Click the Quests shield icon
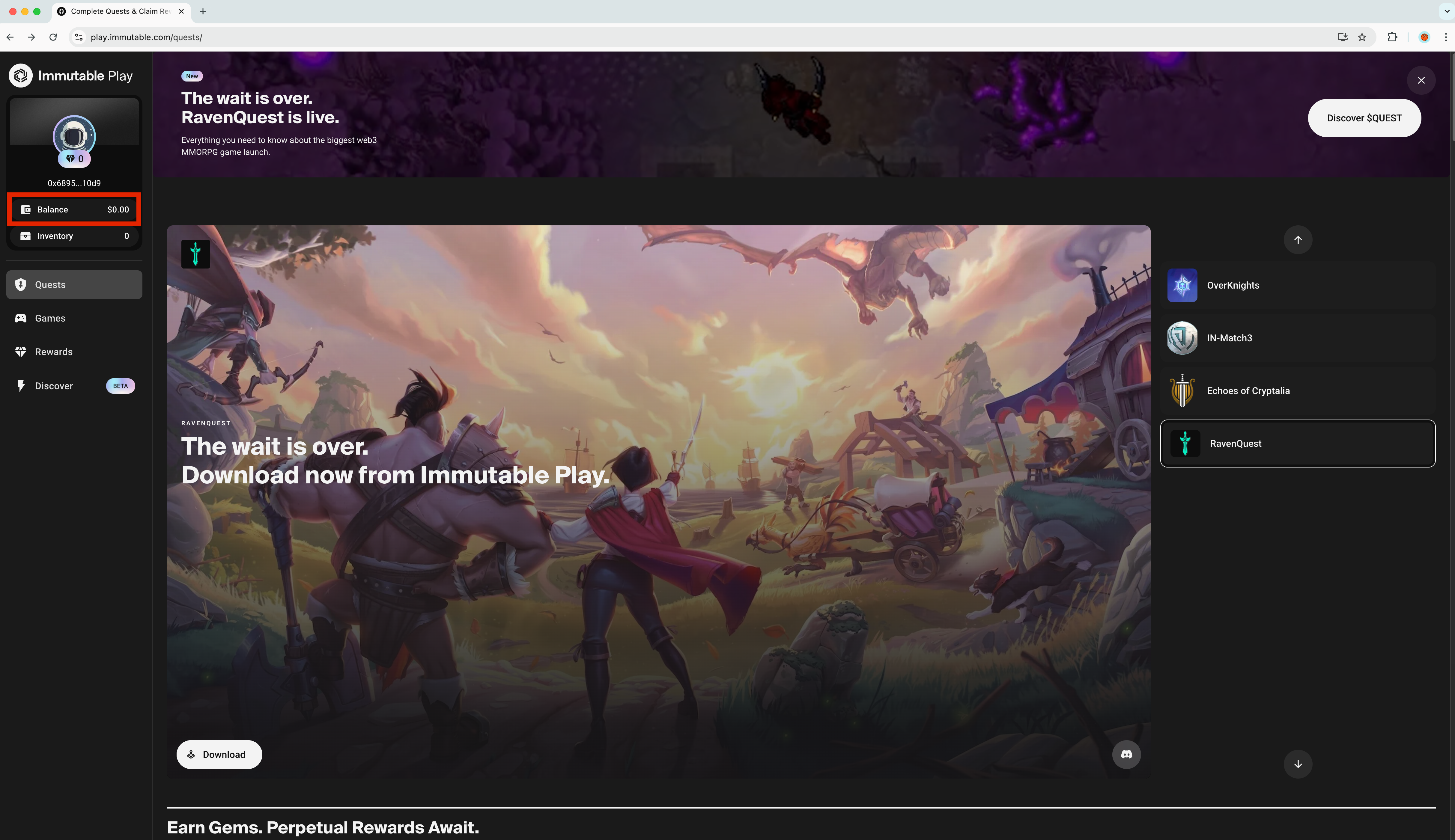This screenshot has width=1455, height=840. pyautogui.click(x=21, y=284)
